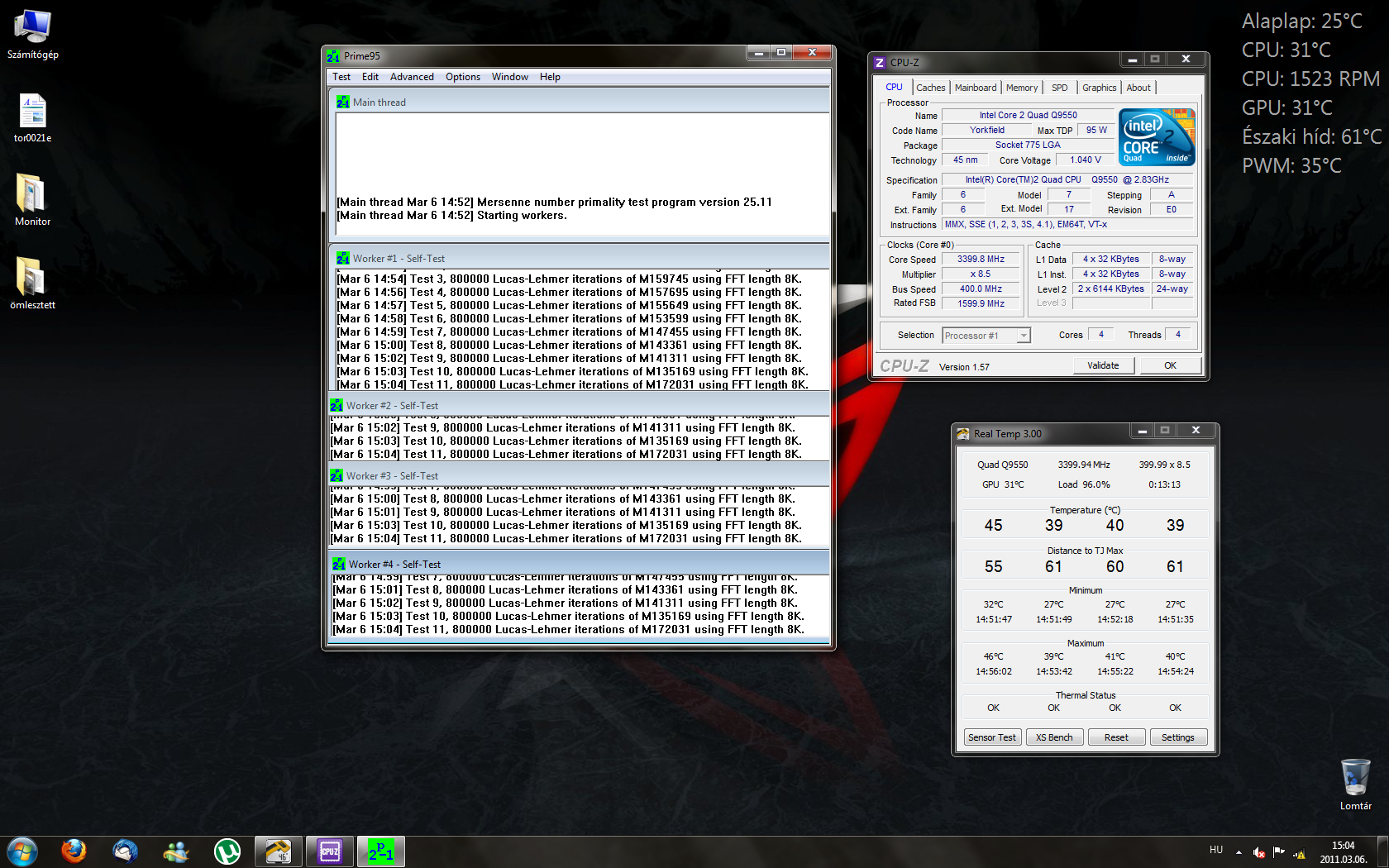This screenshot has height=868, width=1389.
Task: Click the Rated FSB 1599.9 MHz field
Action: (x=981, y=304)
